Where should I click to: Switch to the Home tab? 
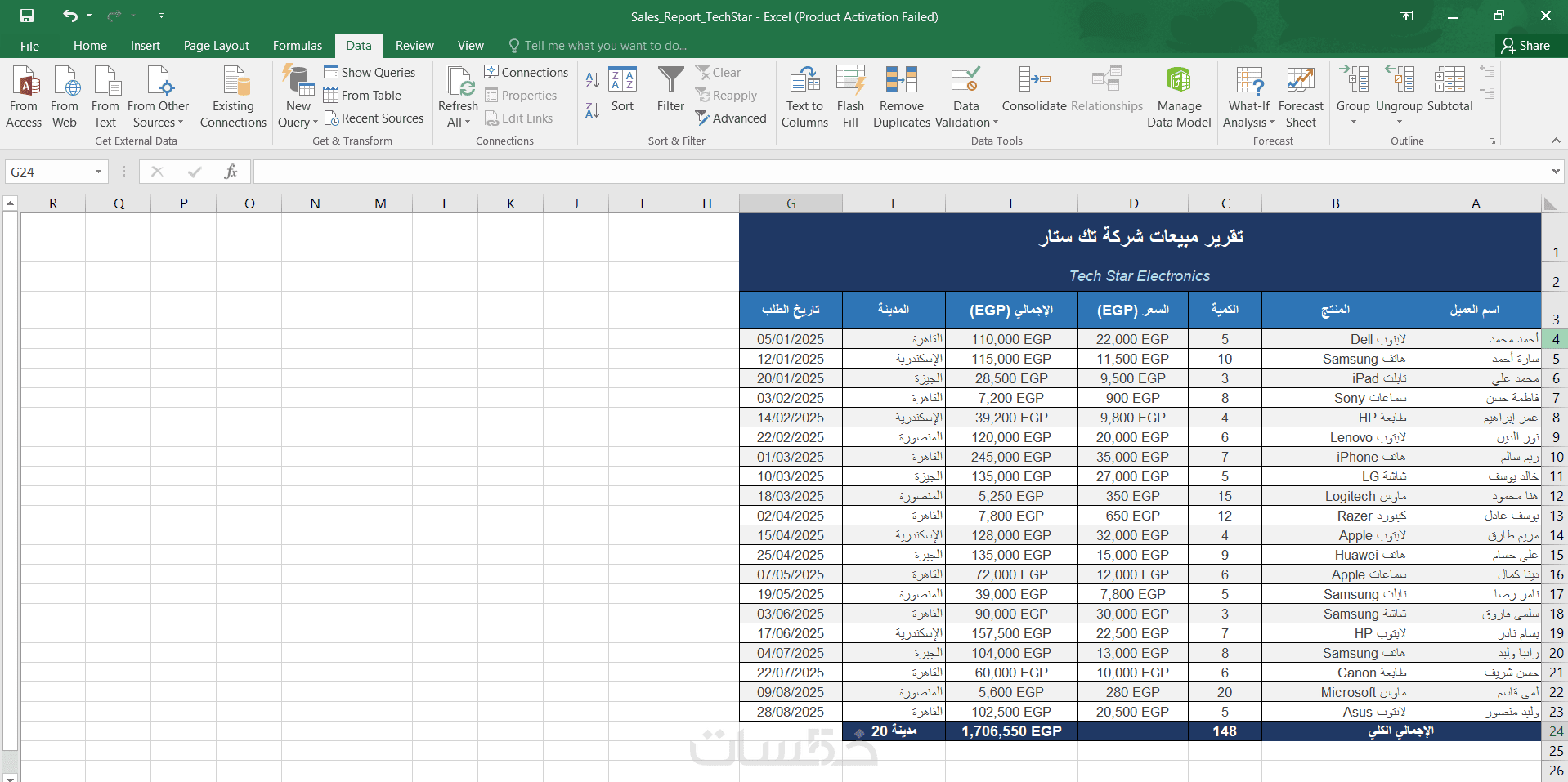(90, 46)
